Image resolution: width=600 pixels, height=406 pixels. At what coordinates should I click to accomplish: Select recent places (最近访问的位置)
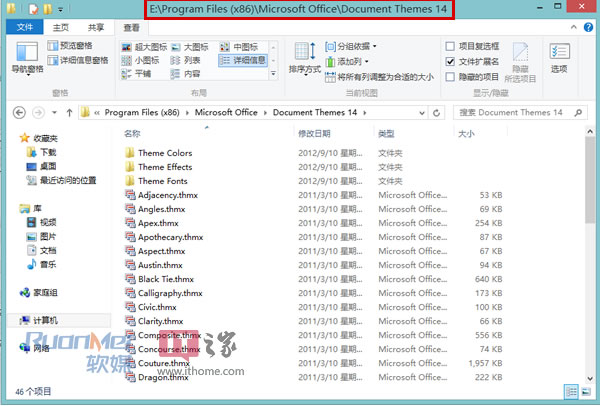61,180
